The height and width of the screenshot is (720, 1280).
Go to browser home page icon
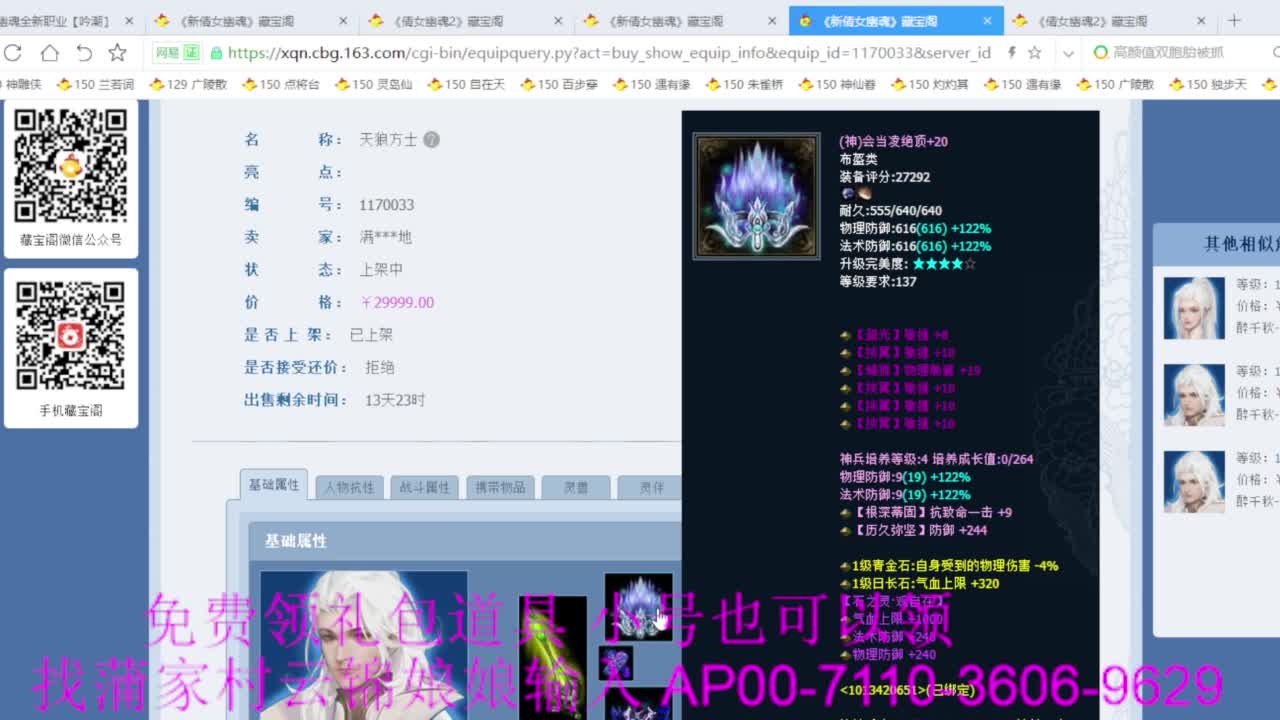[49, 53]
